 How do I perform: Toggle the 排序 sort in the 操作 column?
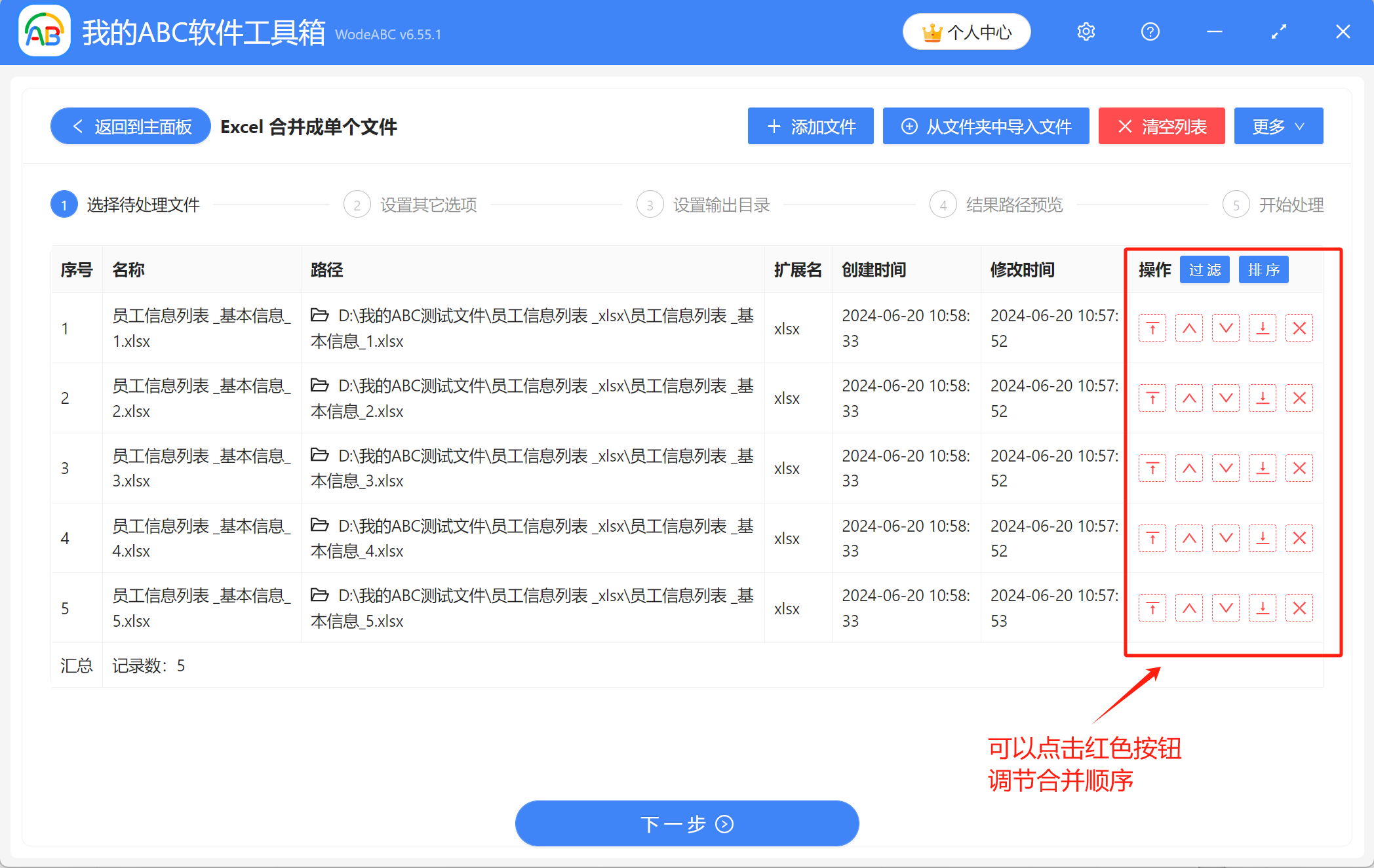click(x=1263, y=269)
